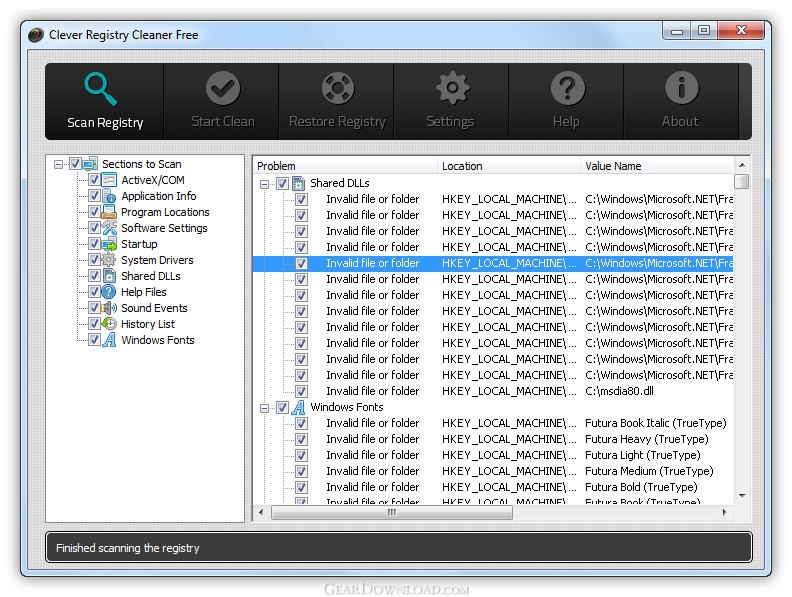The width and height of the screenshot is (792, 597).
Task: Select the Scan Registry label
Action: tap(105, 122)
